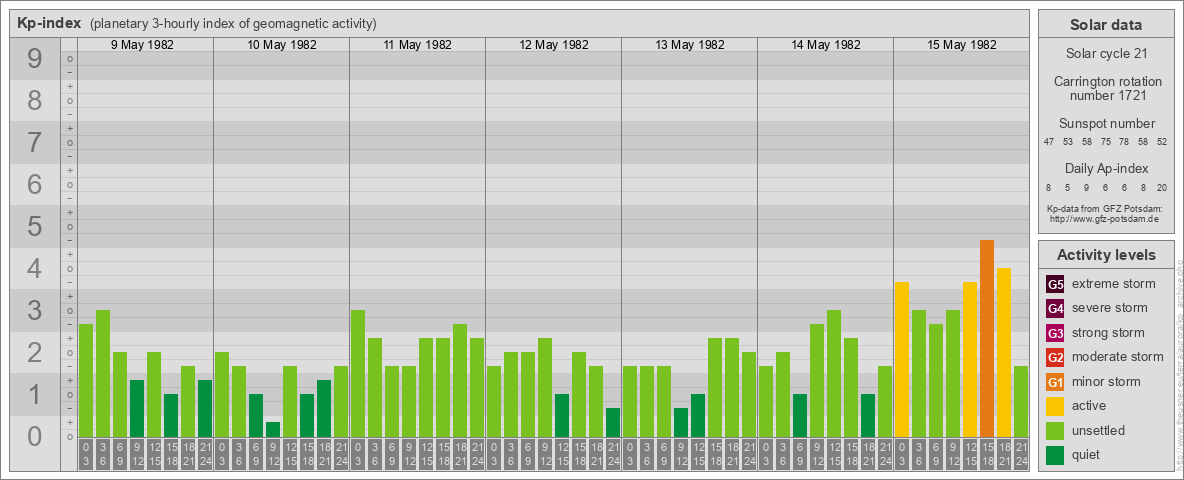Screen dimensions: 1184x480
Task: Click the Kp scale number 9
Action: (35, 58)
